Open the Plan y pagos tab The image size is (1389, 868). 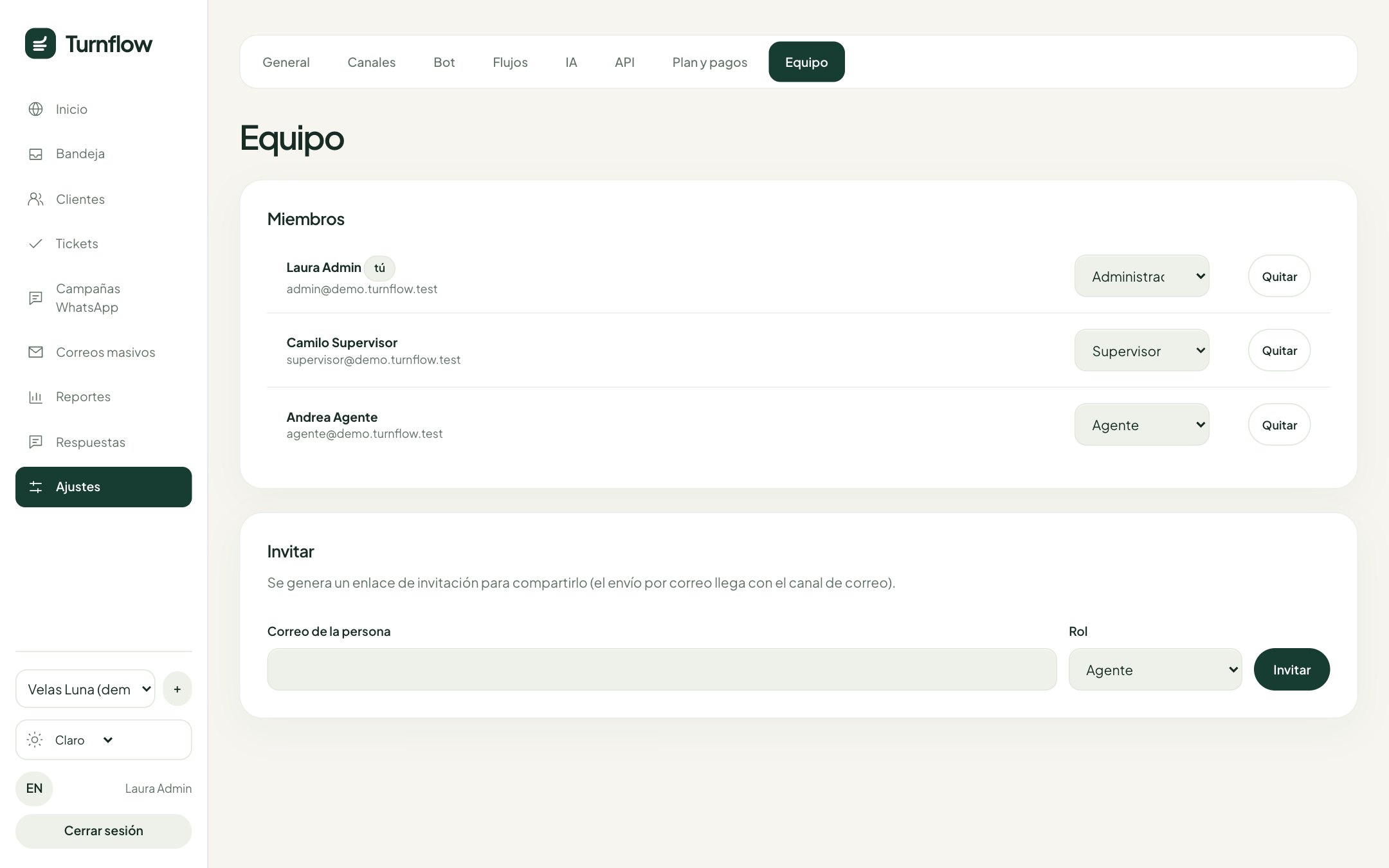tap(710, 62)
